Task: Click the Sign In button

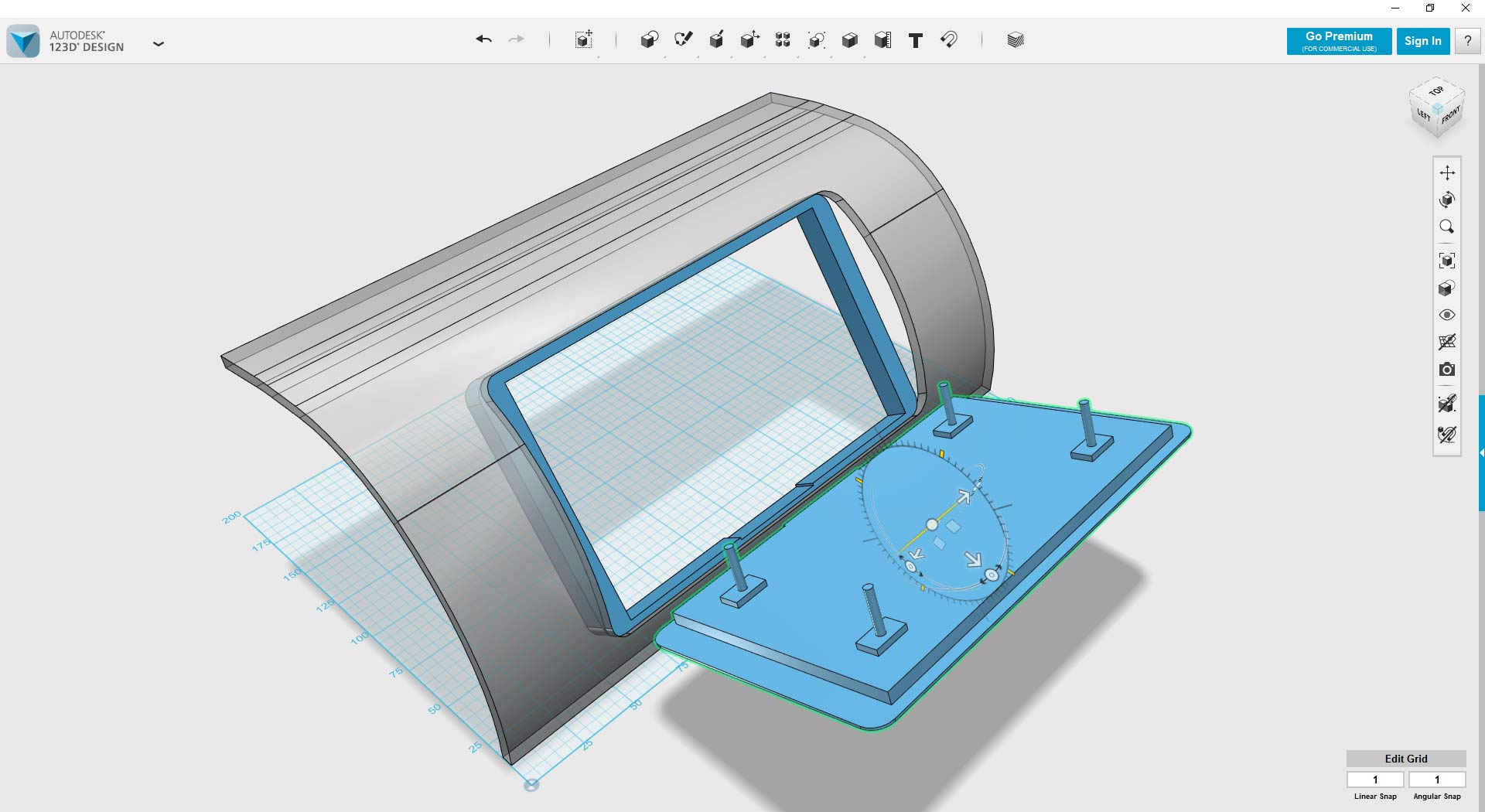Action: coord(1423,41)
